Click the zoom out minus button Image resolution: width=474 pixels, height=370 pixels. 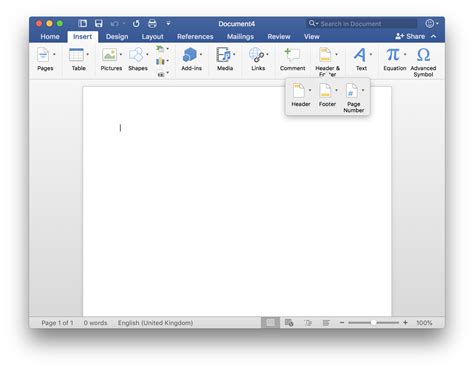(x=342, y=323)
